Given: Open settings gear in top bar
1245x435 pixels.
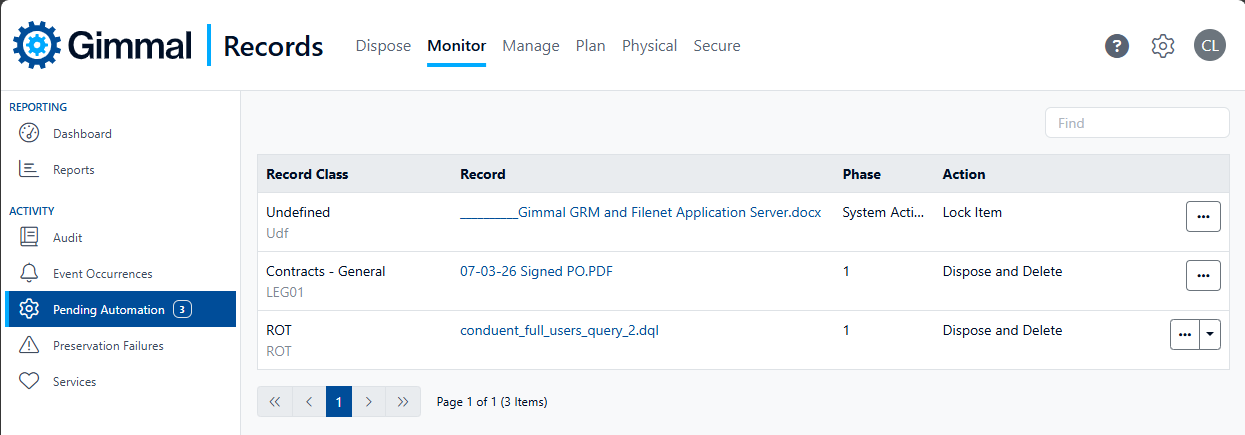Looking at the screenshot, I should tap(1162, 46).
